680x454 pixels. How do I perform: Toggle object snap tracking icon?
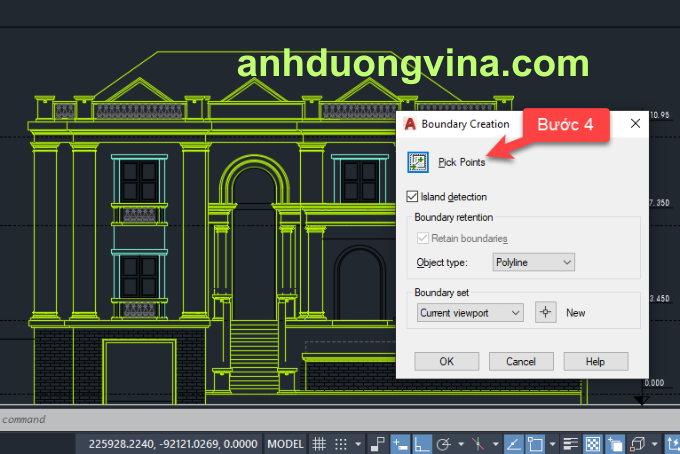point(511,443)
